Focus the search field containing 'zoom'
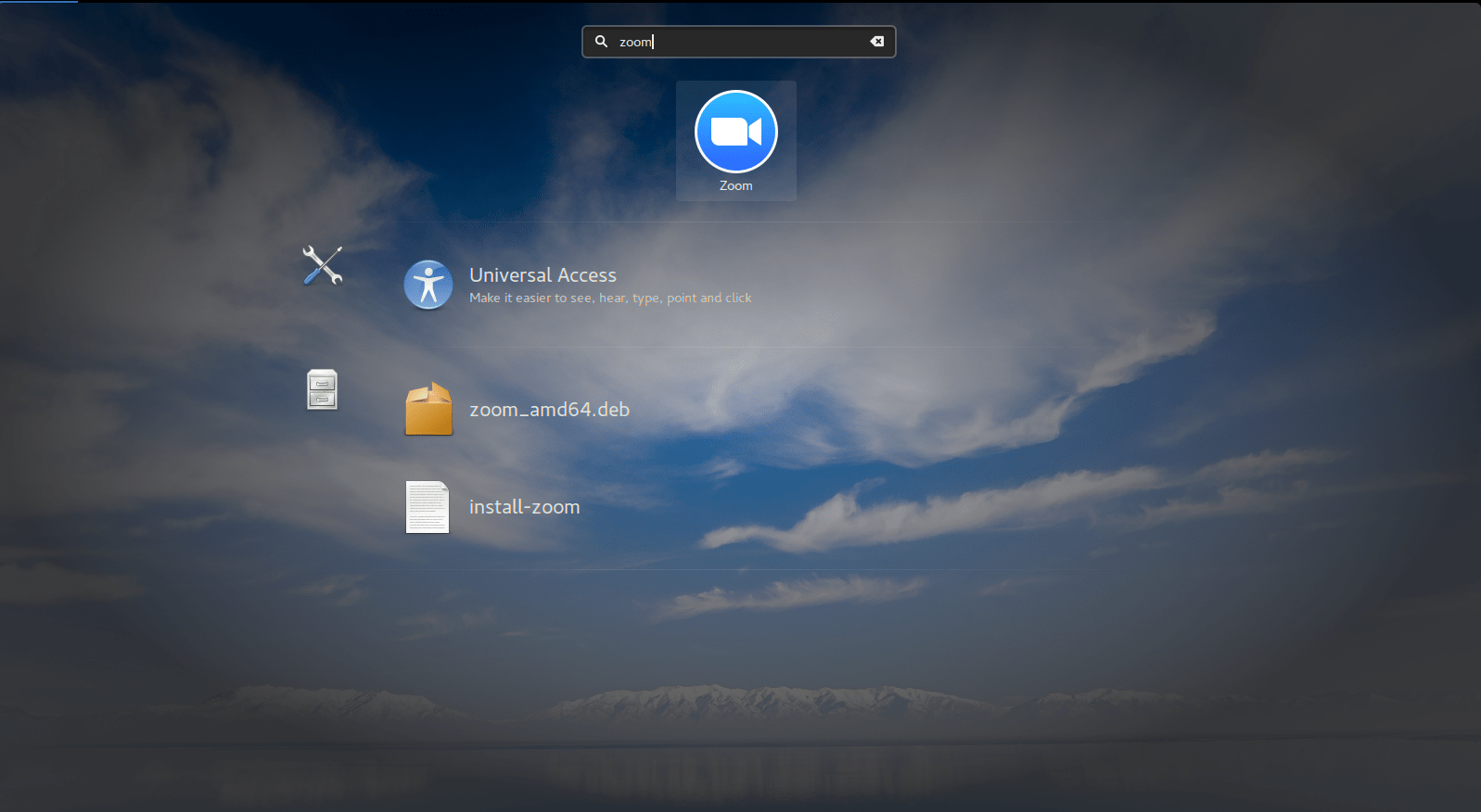This screenshot has width=1481, height=812. point(739,42)
